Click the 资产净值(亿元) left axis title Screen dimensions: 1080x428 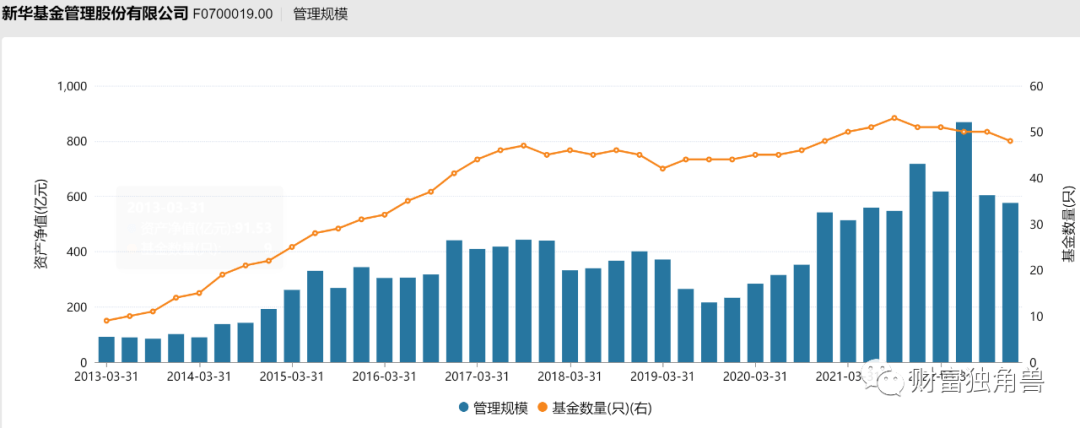pyautogui.click(x=40, y=225)
